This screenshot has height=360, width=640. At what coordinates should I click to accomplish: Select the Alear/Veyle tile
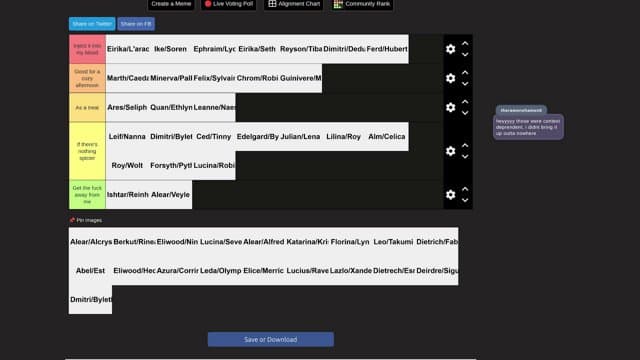(x=171, y=195)
